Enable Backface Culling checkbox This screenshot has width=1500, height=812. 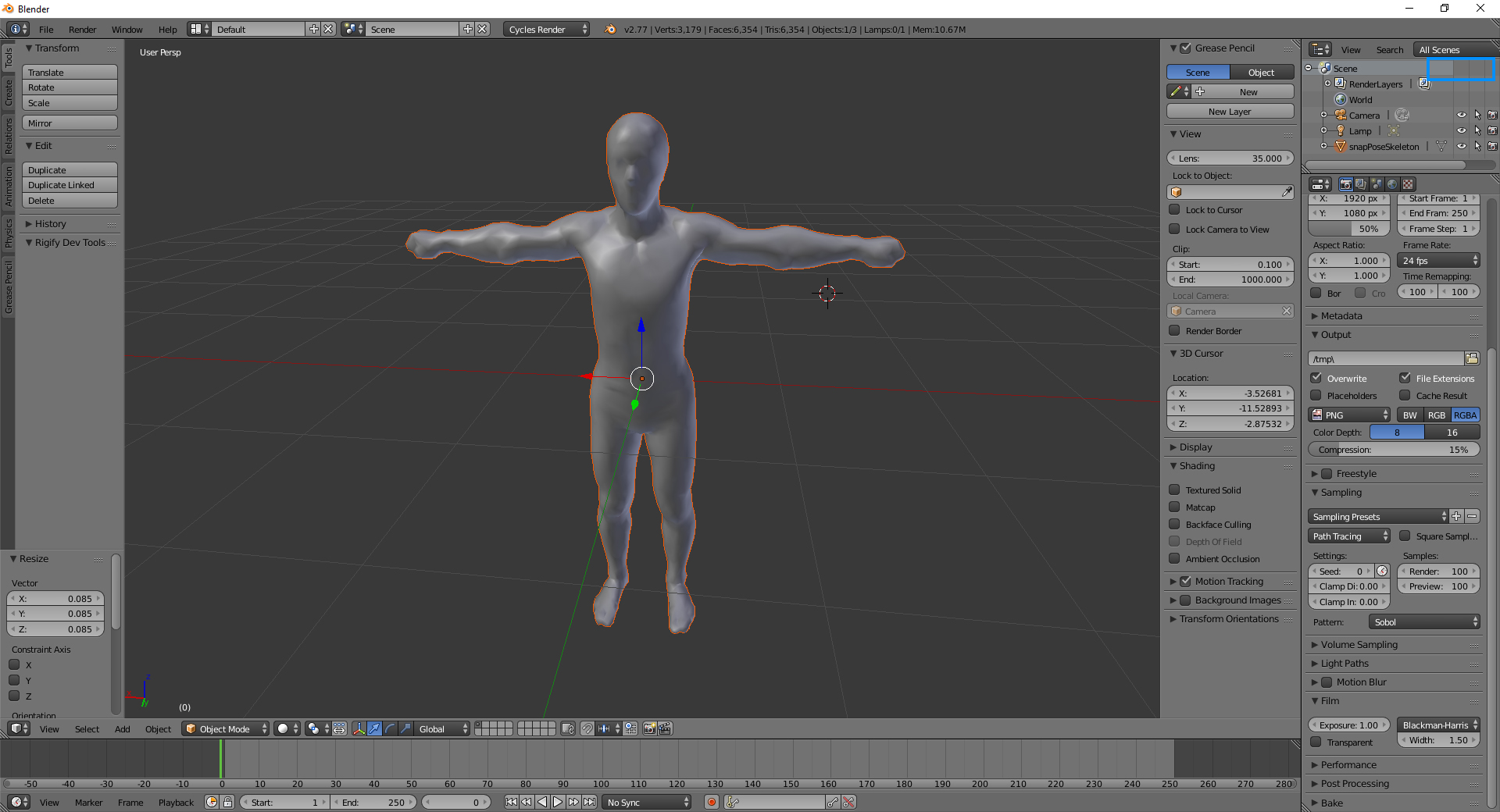point(1174,524)
